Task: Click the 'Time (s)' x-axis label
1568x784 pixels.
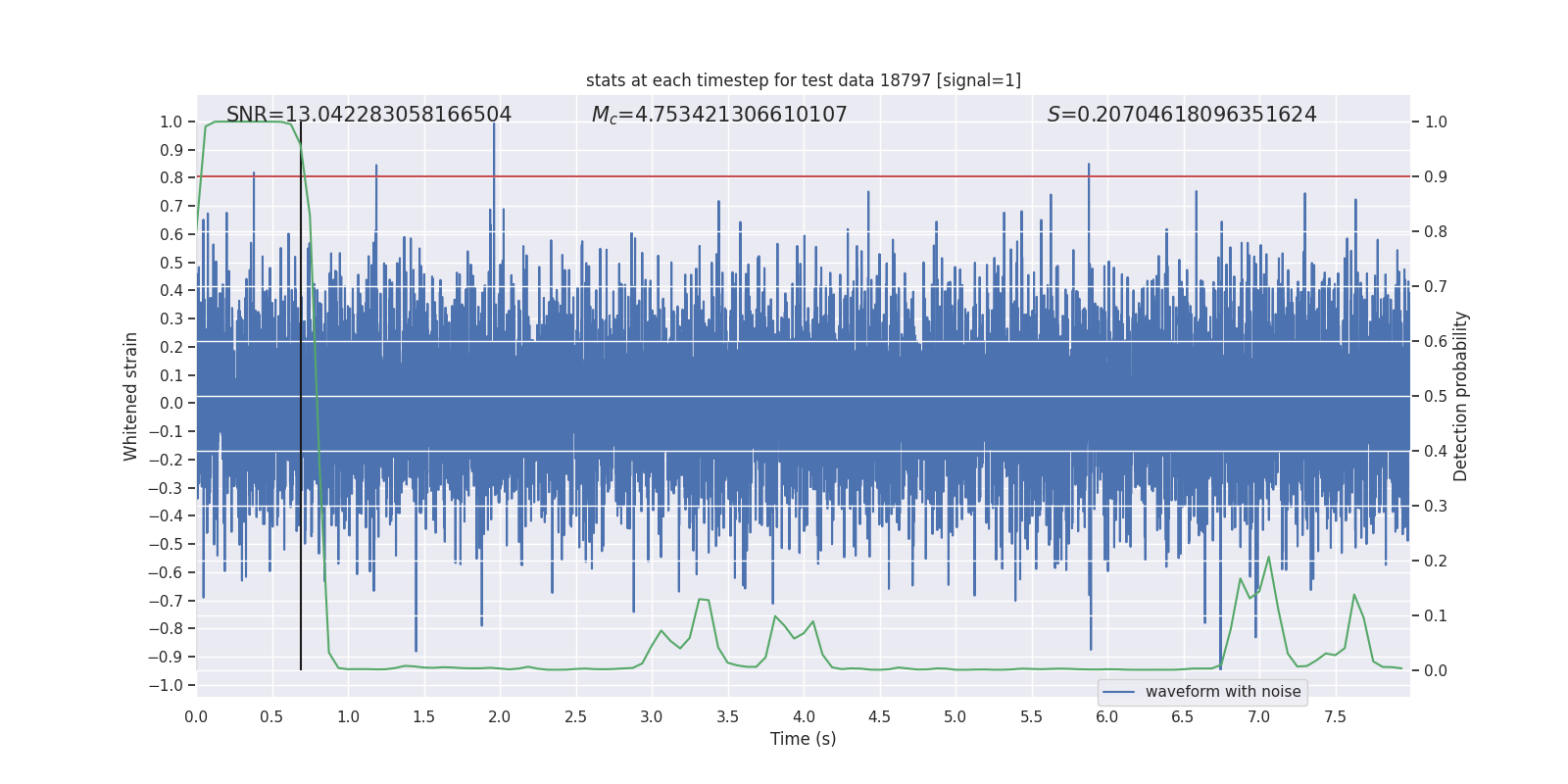Action: coord(803,739)
